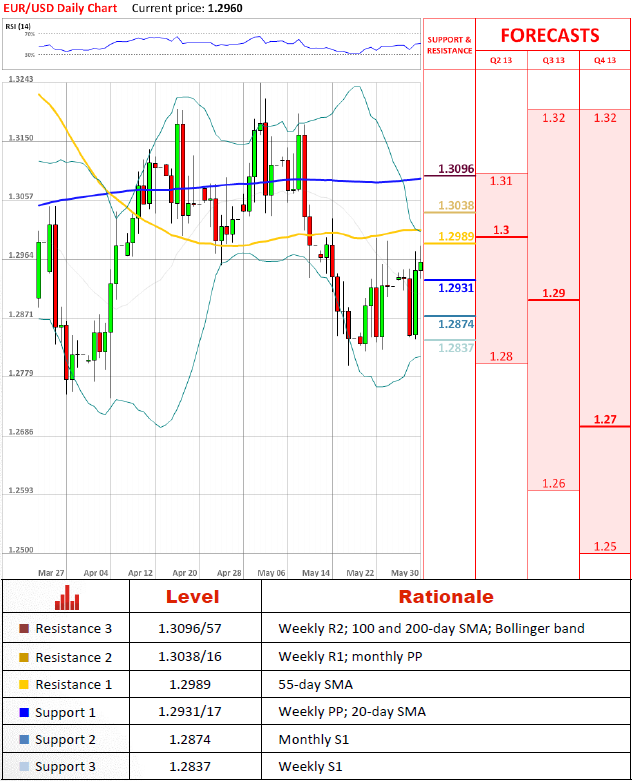Click the Resistance 2 orange color swatch
633x781 pixels.
(24, 657)
